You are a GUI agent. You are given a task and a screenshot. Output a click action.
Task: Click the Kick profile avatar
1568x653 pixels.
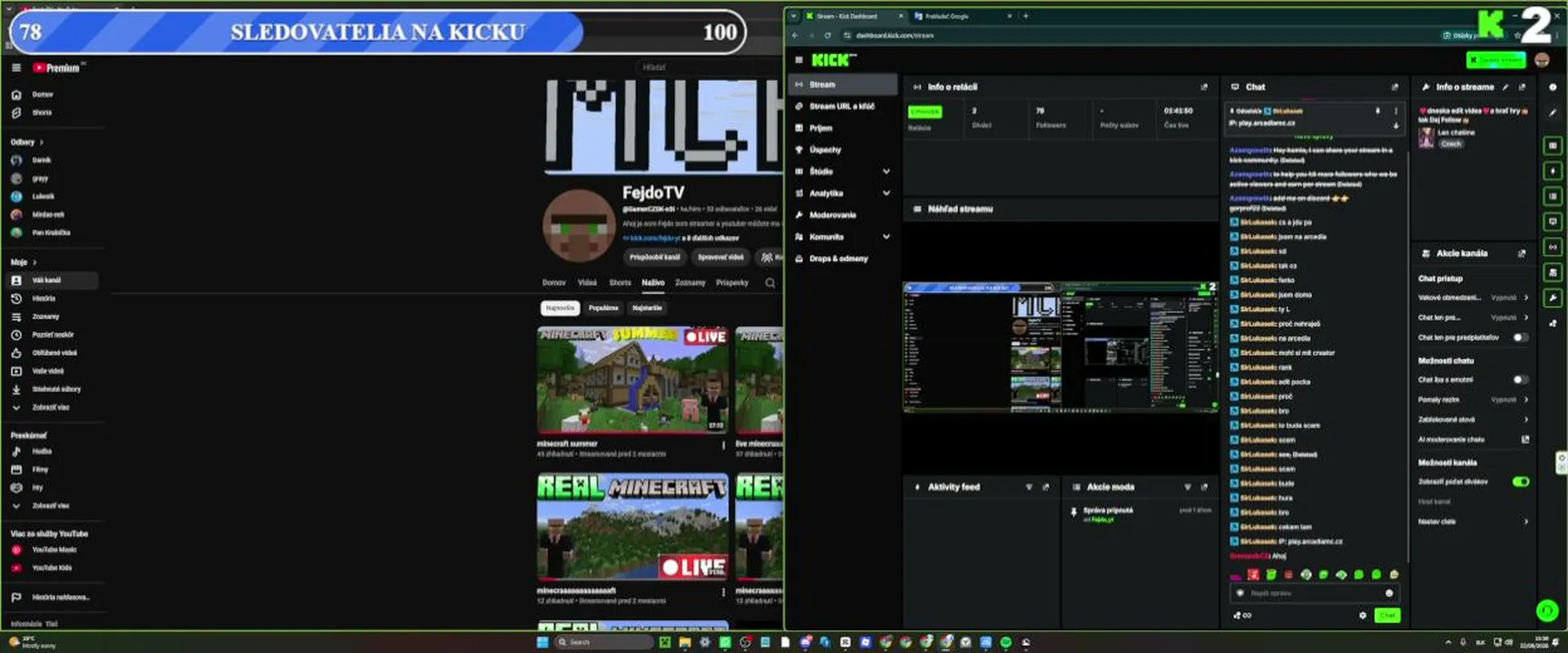(x=1542, y=60)
